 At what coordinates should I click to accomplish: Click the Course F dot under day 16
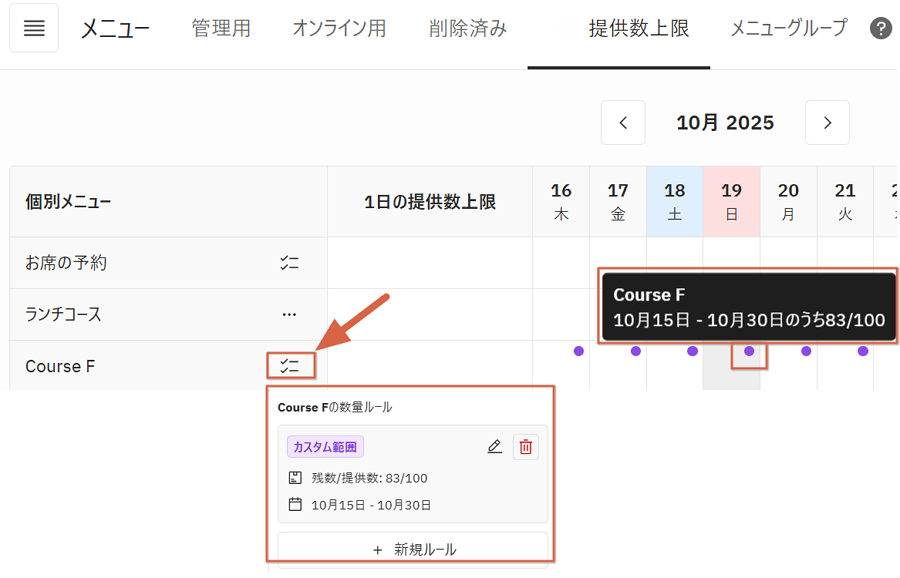[579, 351]
